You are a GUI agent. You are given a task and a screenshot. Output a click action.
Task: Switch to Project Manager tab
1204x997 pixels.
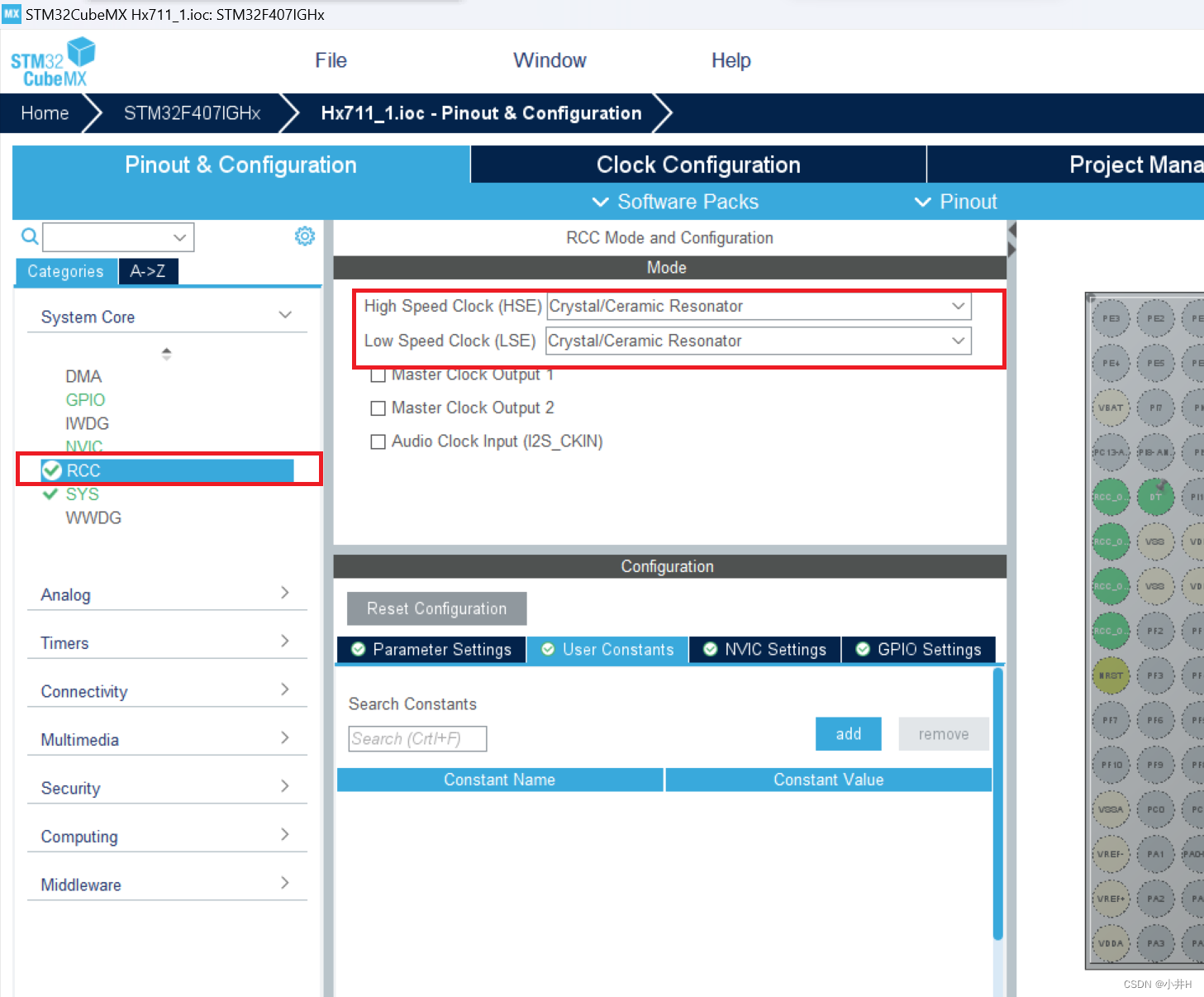point(1066,165)
